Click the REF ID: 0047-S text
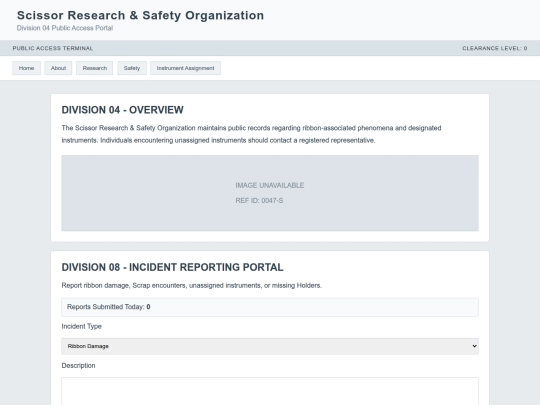The width and height of the screenshot is (540, 405). click(259, 200)
